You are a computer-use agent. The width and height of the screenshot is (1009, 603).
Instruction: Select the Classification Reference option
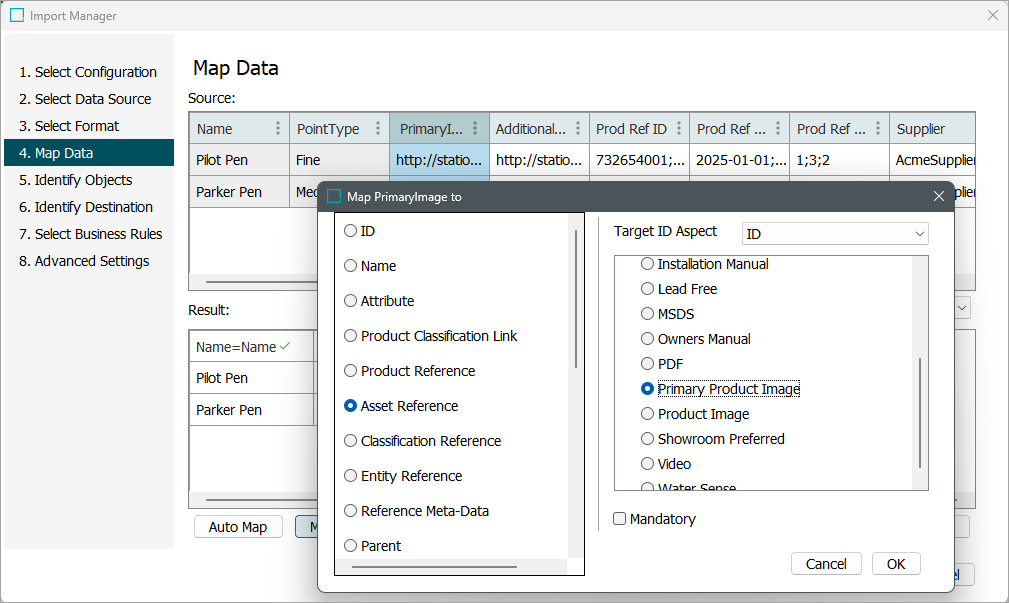[x=351, y=441]
